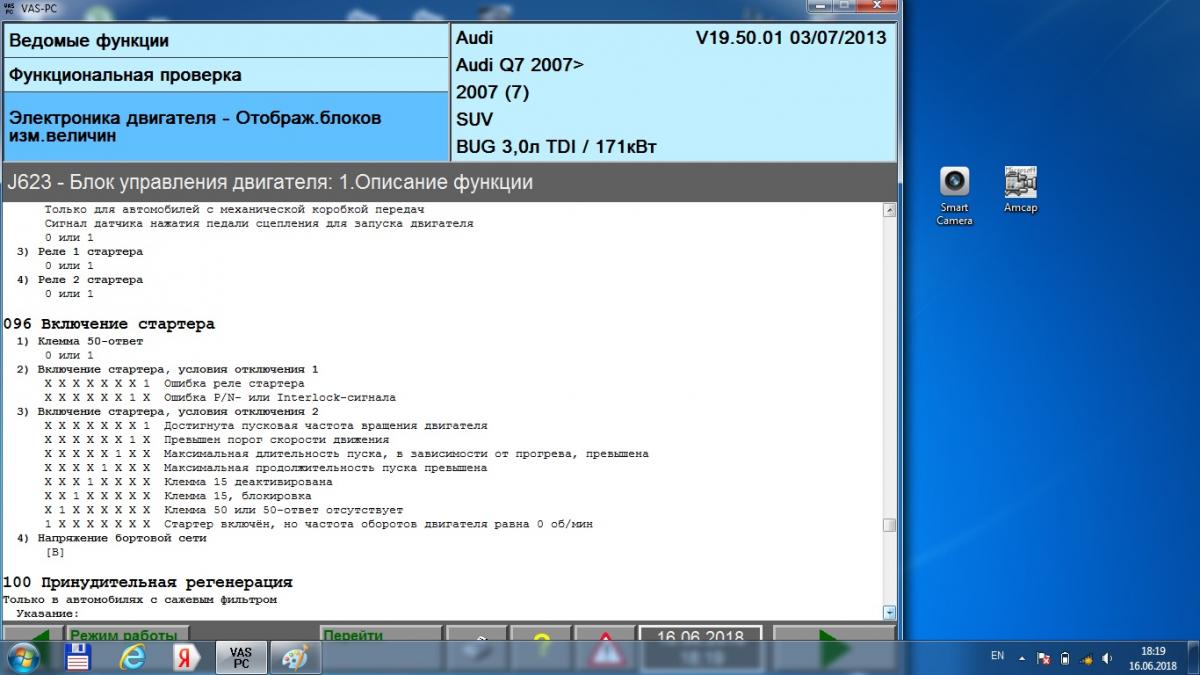Click the battery power tray icon
The height and width of the screenshot is (675, 1200).
[x=1065, y=658]
